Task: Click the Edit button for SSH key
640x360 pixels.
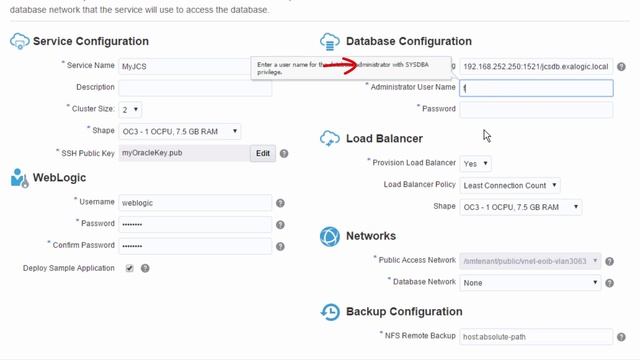Action: [263, 153]
